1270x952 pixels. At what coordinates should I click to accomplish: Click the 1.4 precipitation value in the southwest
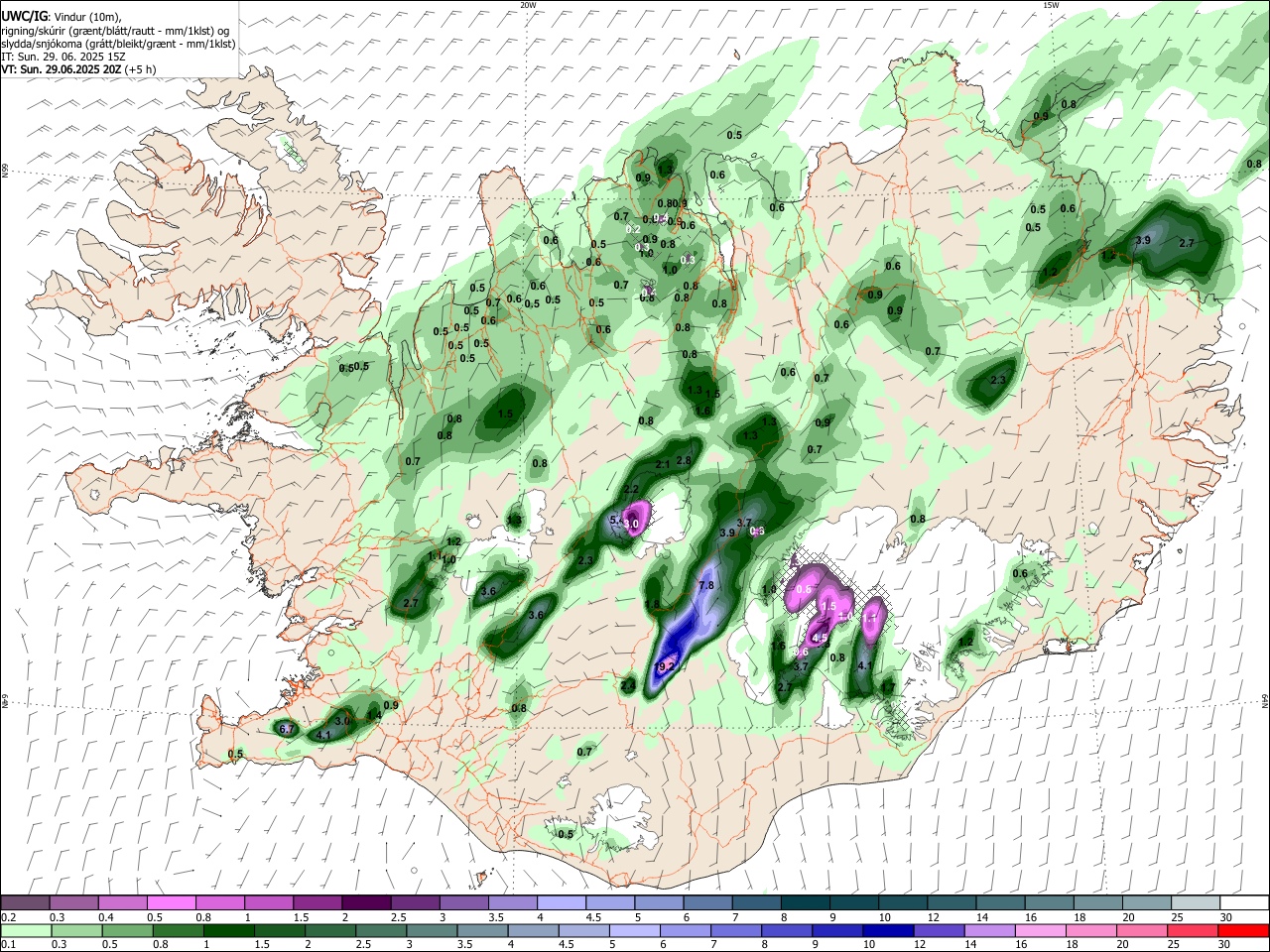374,715
